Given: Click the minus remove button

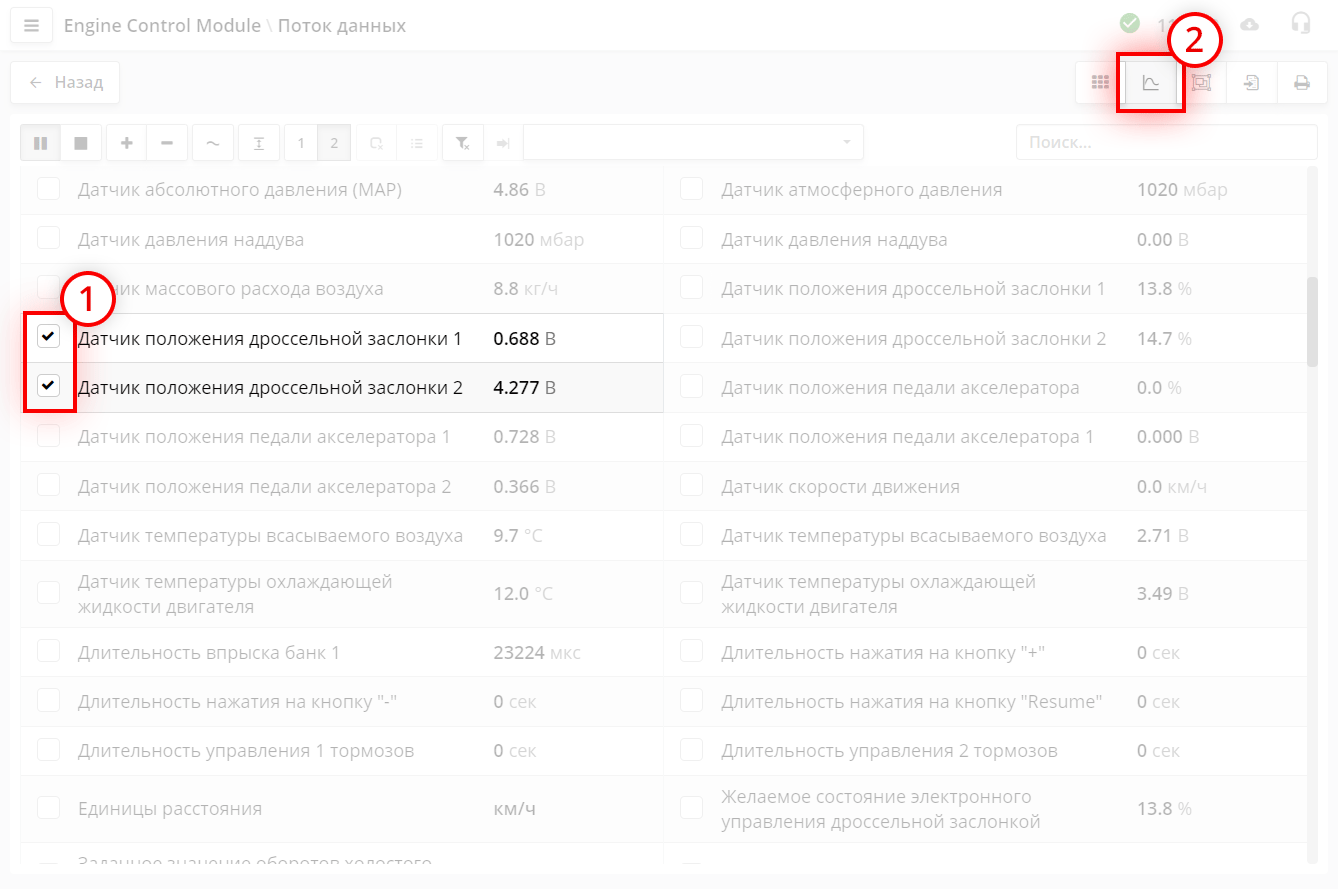Looking at the screenshot, I should click(167, 143).
